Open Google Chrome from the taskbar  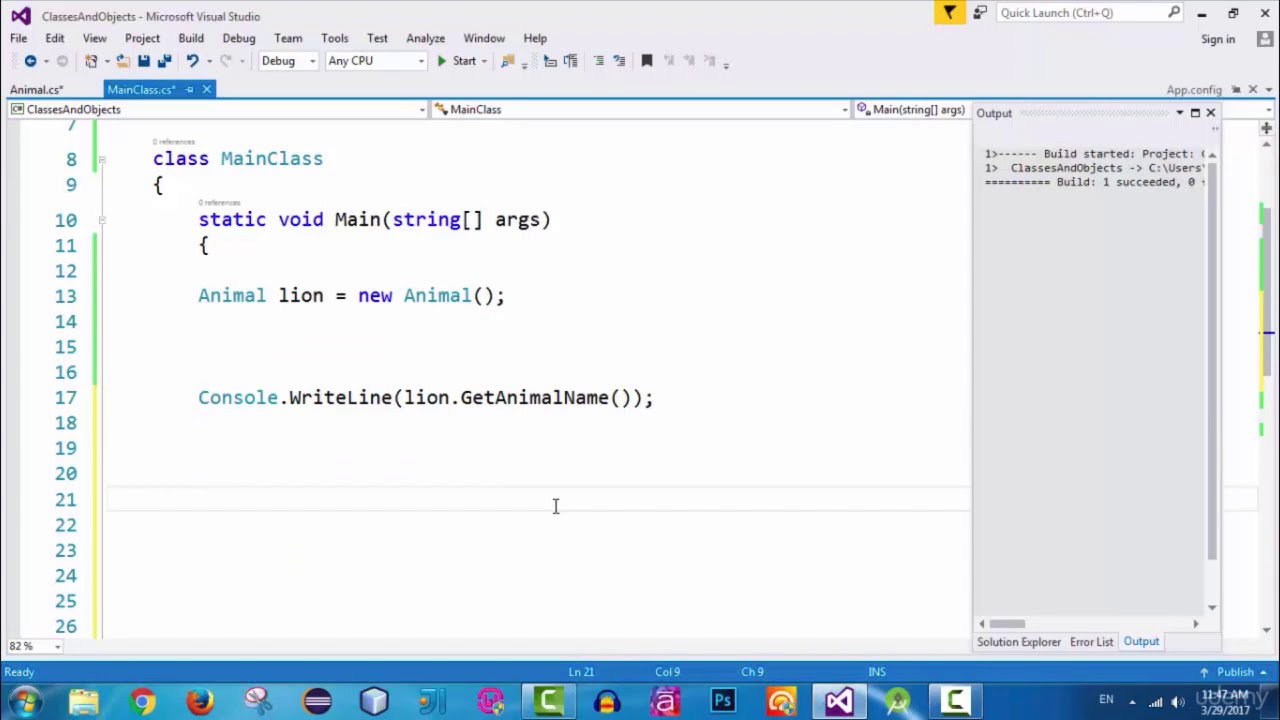(142, 702)
